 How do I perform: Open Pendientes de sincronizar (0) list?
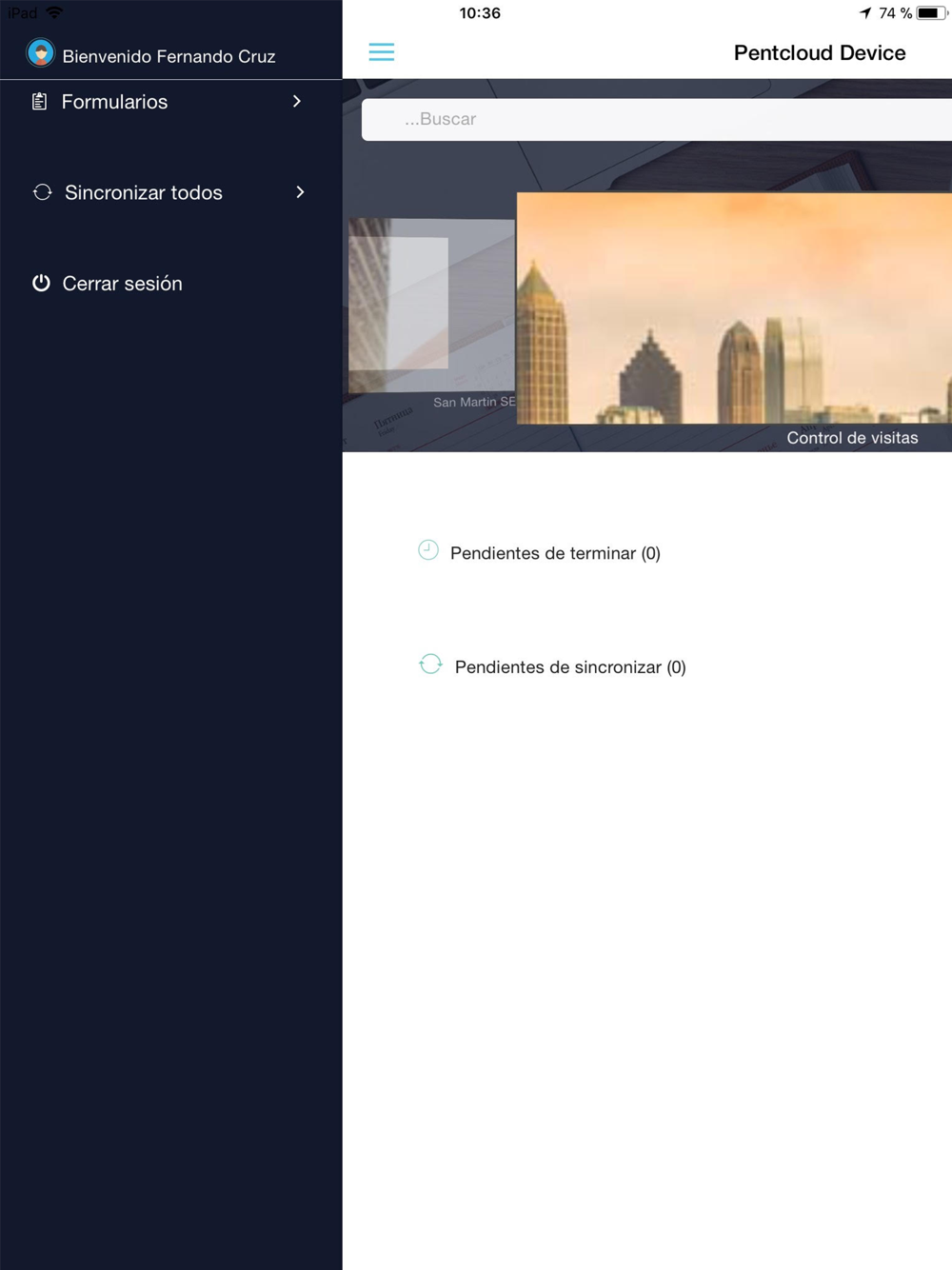click(570, 667)
